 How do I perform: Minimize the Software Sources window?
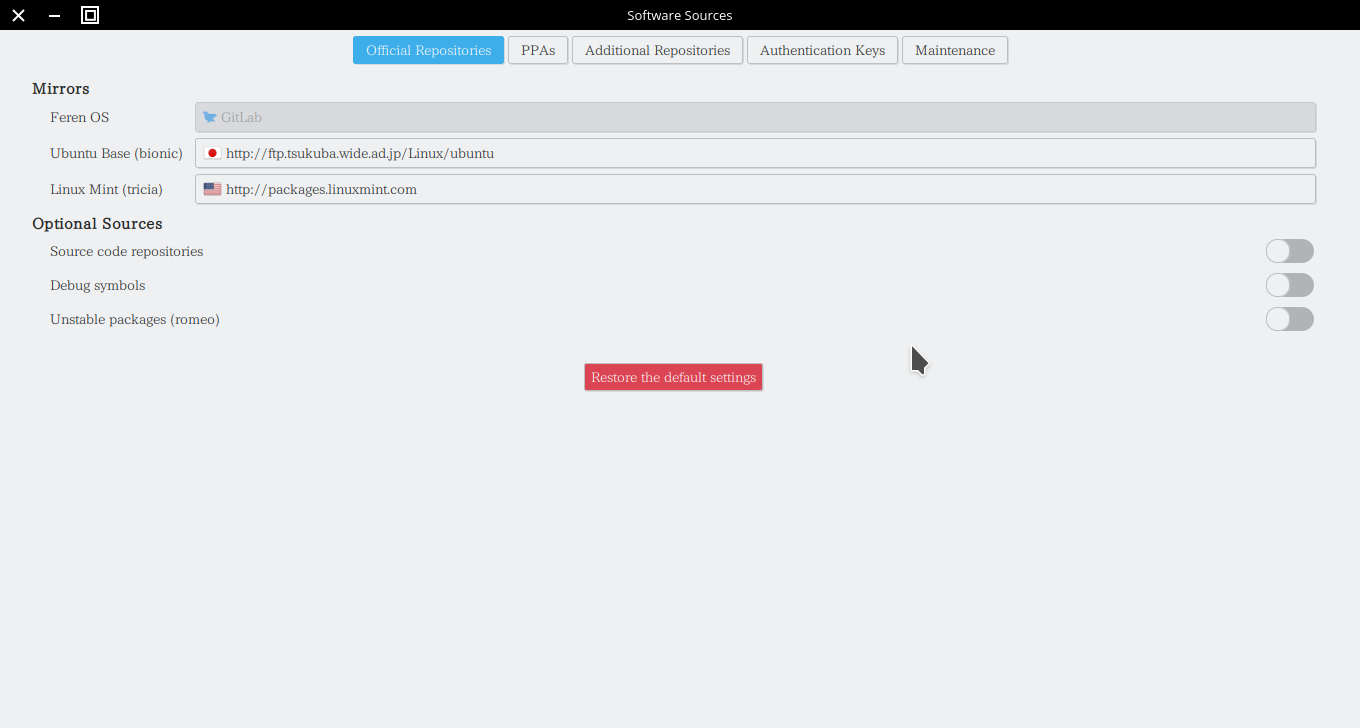pos(54,15)
